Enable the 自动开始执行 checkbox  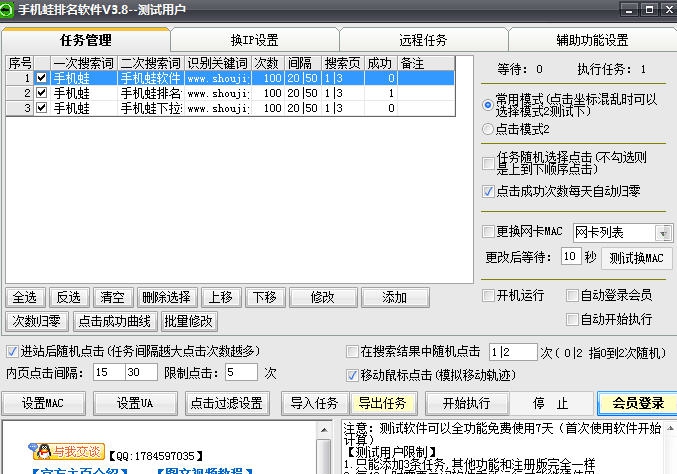tap(572, 319)
